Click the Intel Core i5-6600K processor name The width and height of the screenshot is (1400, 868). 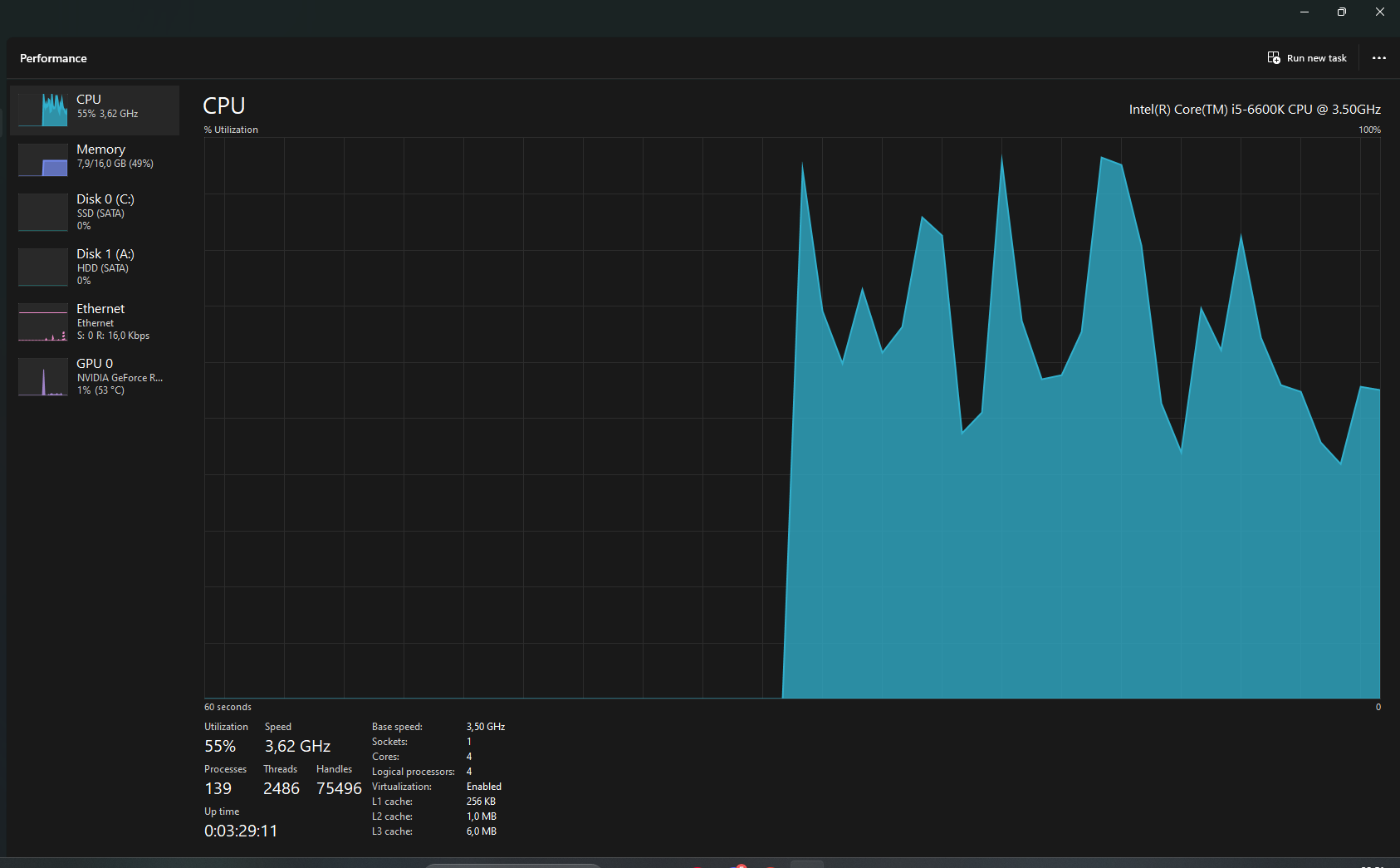click(x=1255, y=110)
